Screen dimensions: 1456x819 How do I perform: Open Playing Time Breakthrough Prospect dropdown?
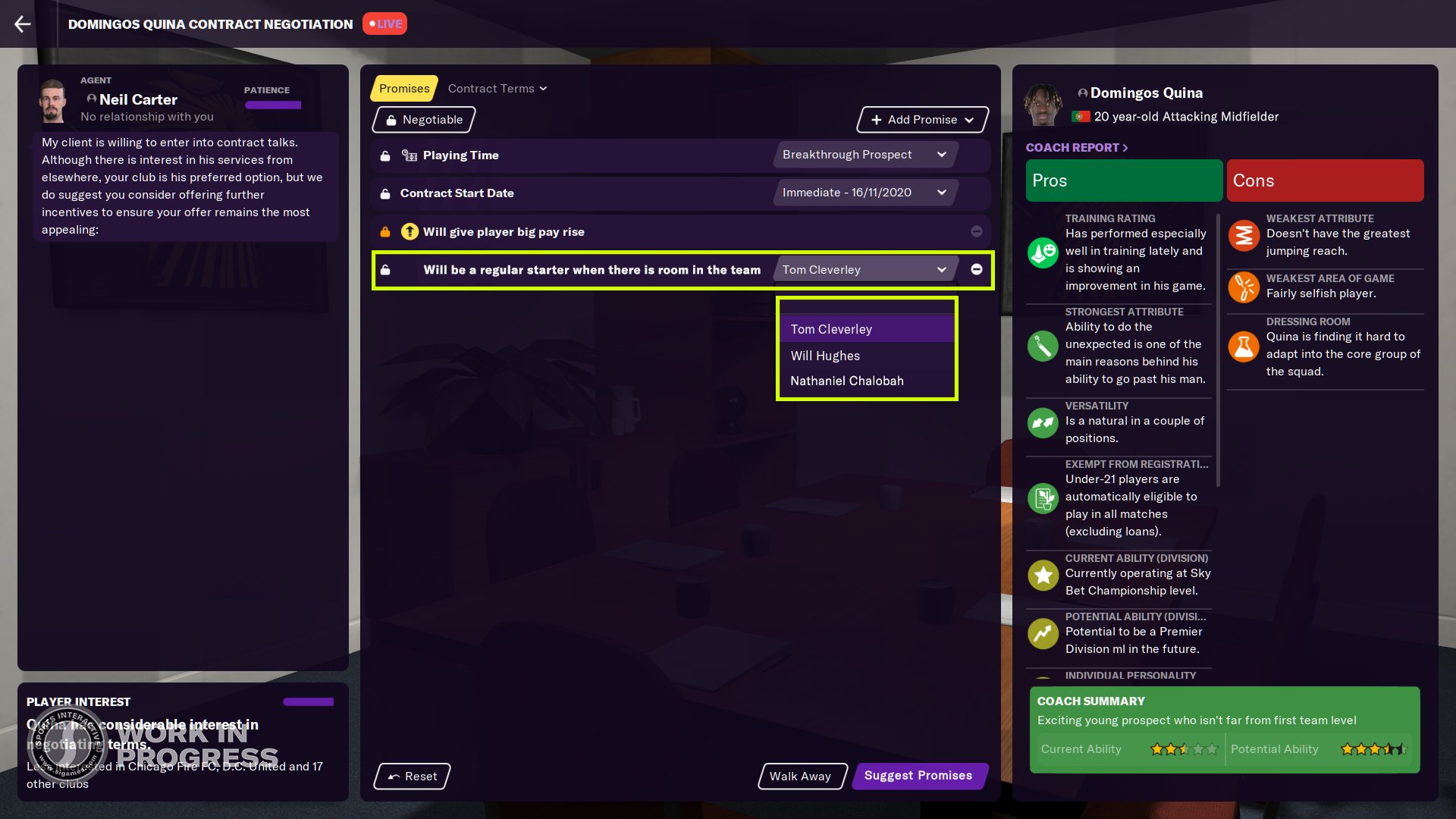[x=865, y=155]
